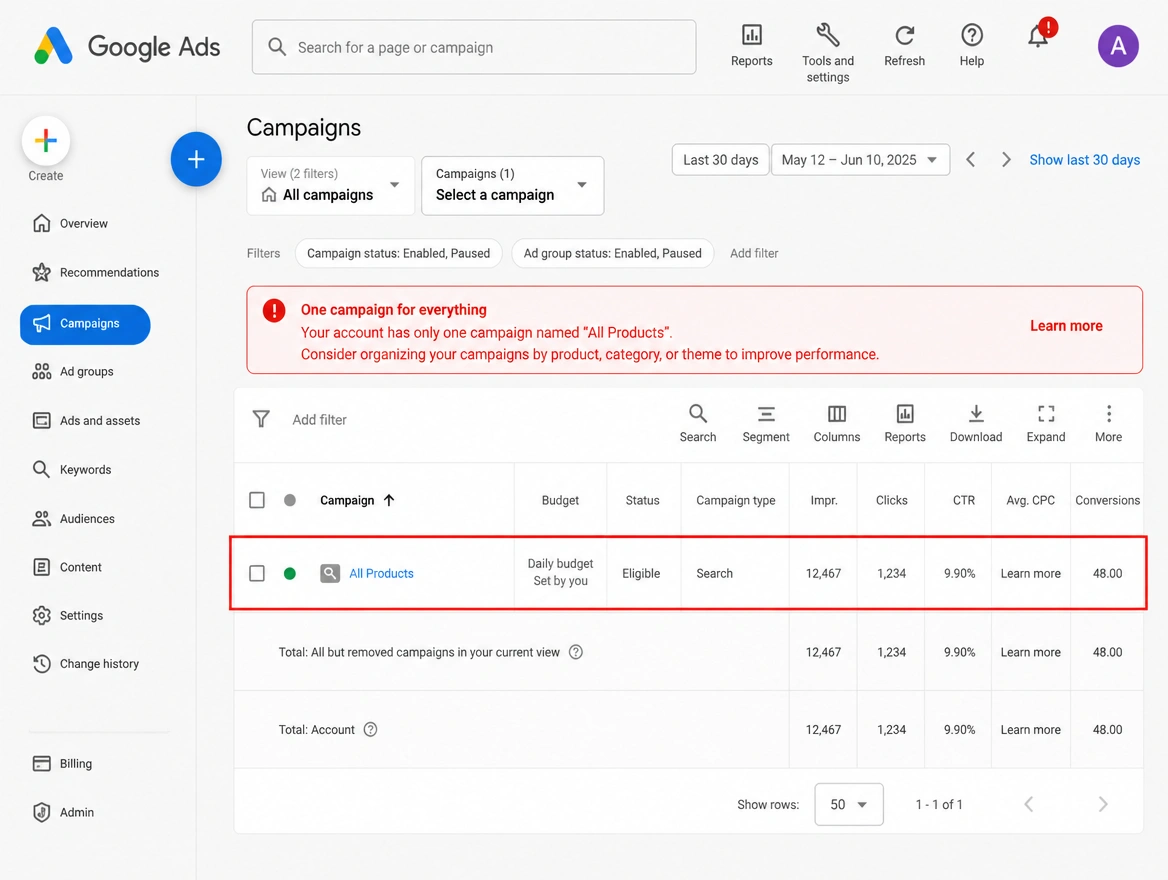Refresh the page data
The height and width of the screenshot is (880, 1168).
pyautogui.click(x=904, y=45)
